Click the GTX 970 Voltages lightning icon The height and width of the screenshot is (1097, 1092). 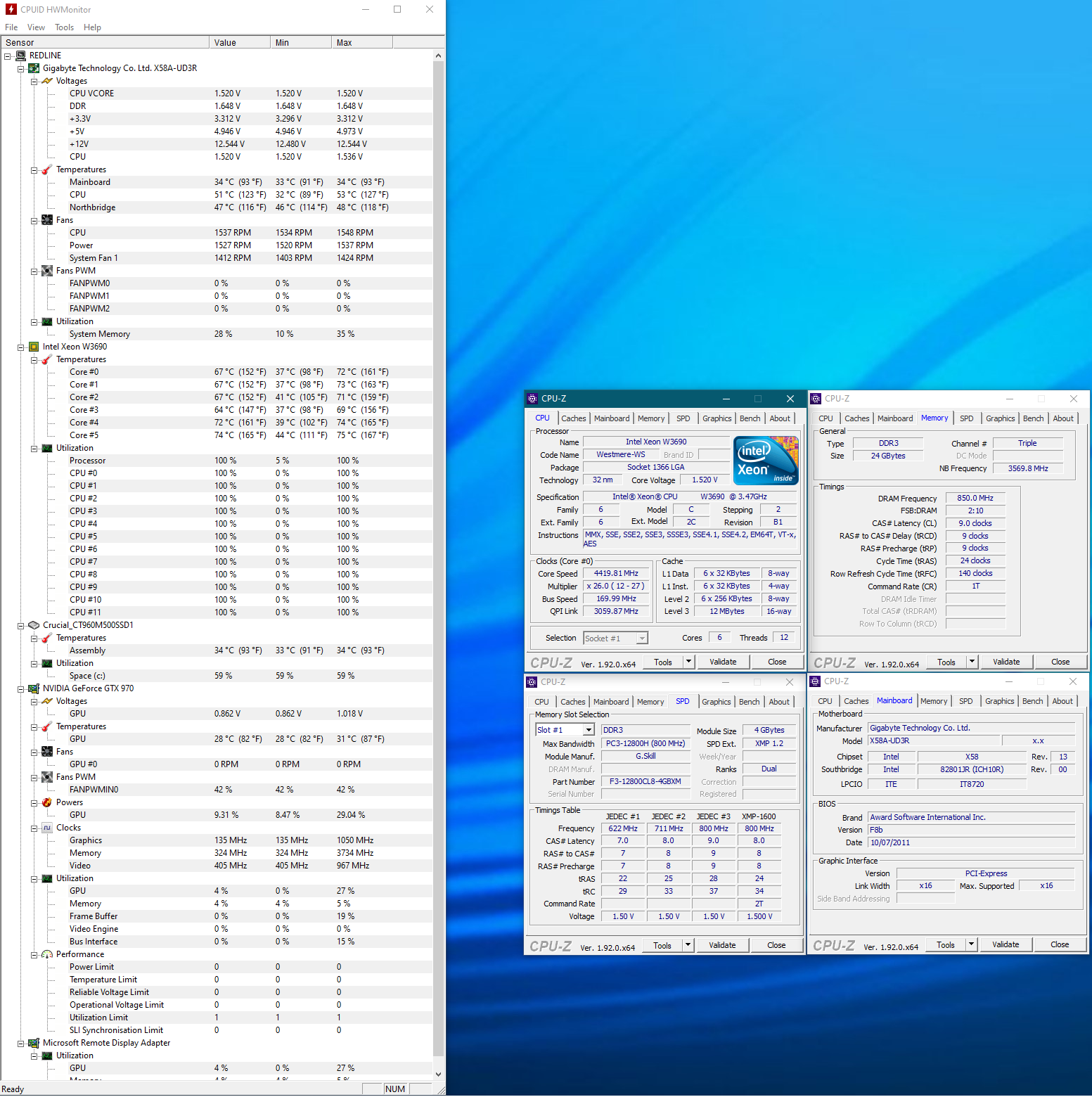[47, 701]
